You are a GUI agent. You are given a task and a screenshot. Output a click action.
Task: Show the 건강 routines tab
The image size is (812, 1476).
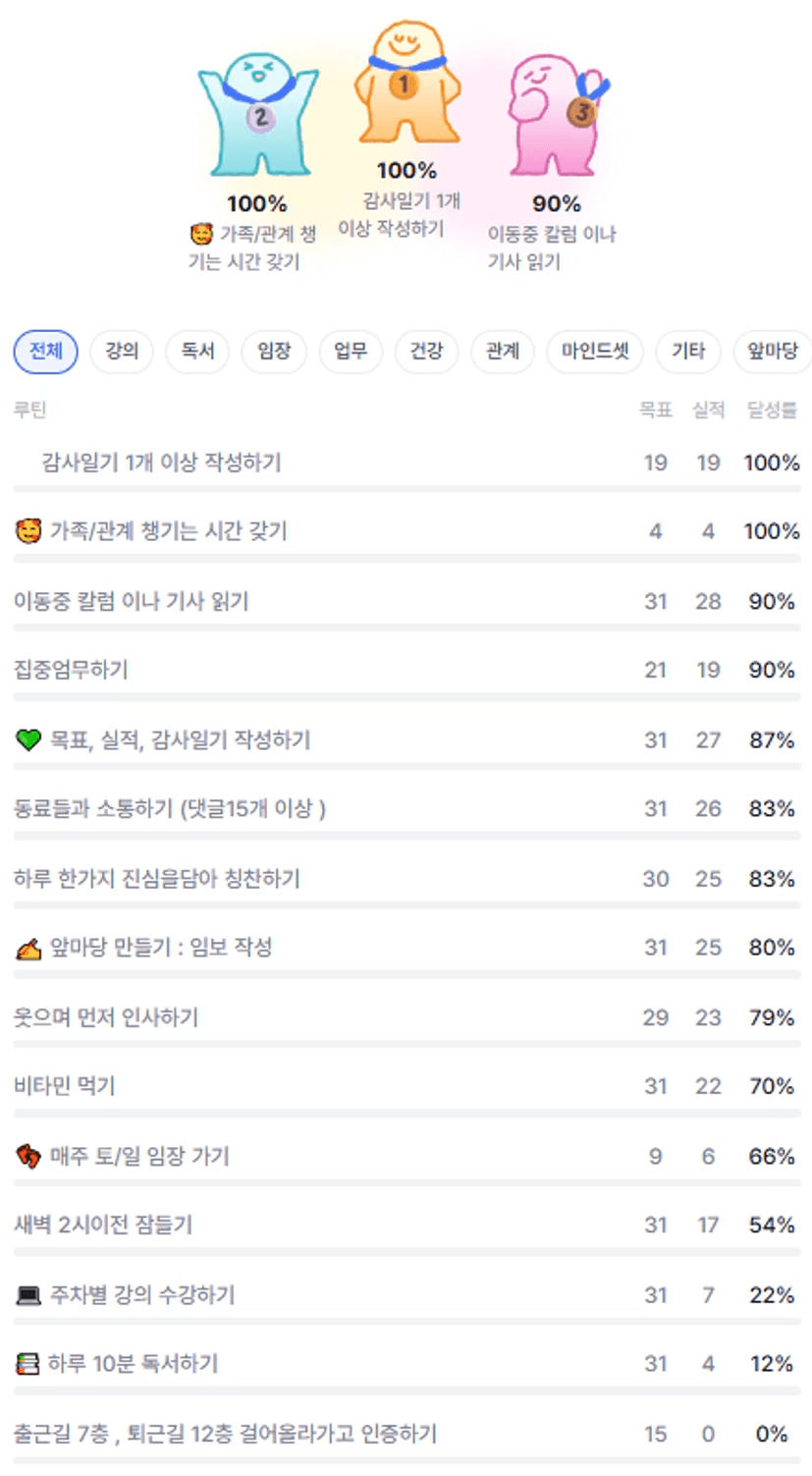(426, 352)
